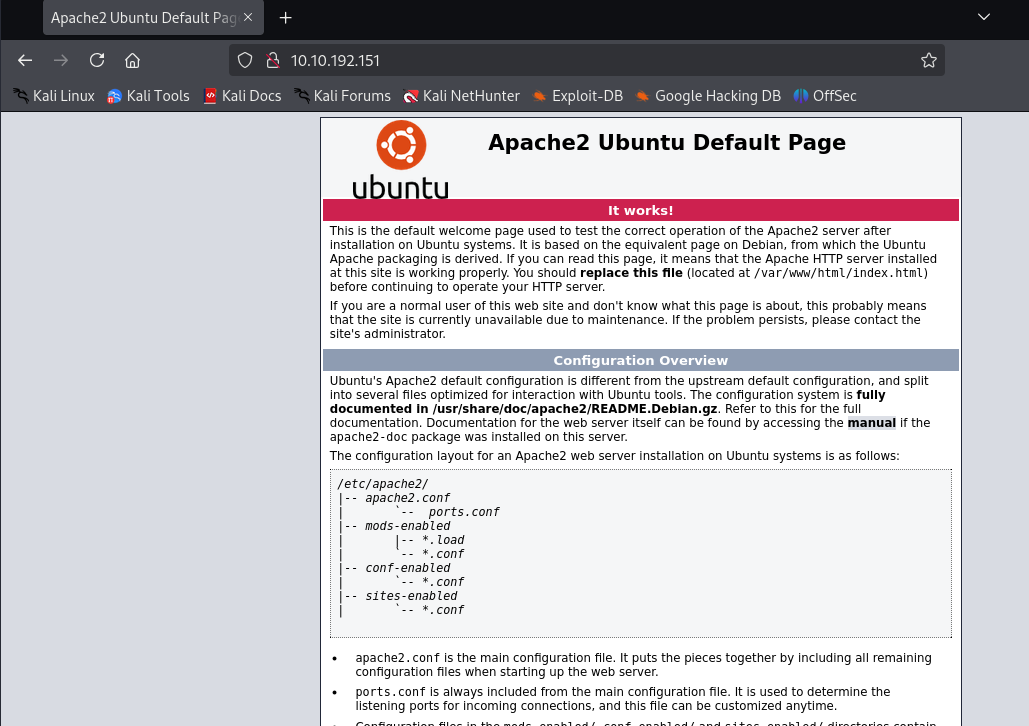Click the It works! red banner

(x=640, y=210)
